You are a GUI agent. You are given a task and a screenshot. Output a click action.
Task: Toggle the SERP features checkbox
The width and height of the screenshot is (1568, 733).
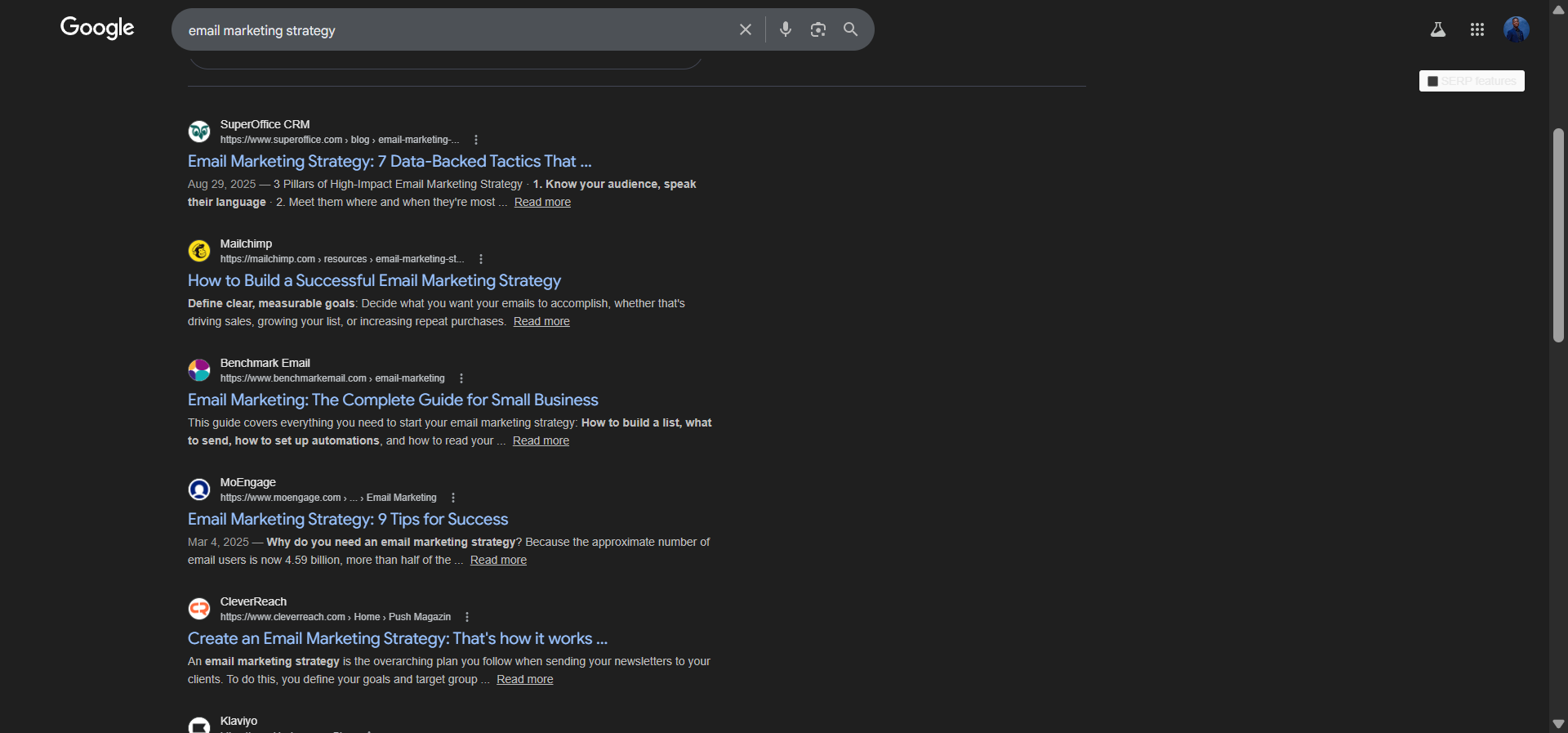[1432, 81]
